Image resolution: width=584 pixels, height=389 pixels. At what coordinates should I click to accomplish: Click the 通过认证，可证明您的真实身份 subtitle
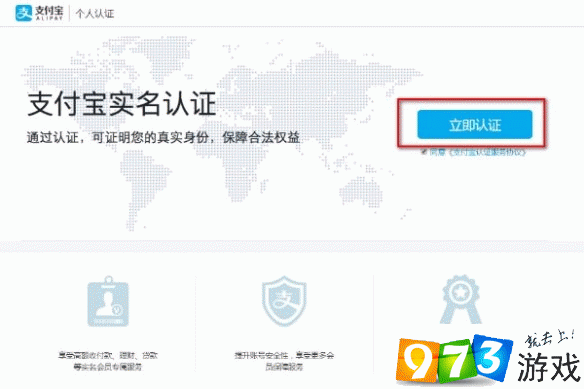163,137
